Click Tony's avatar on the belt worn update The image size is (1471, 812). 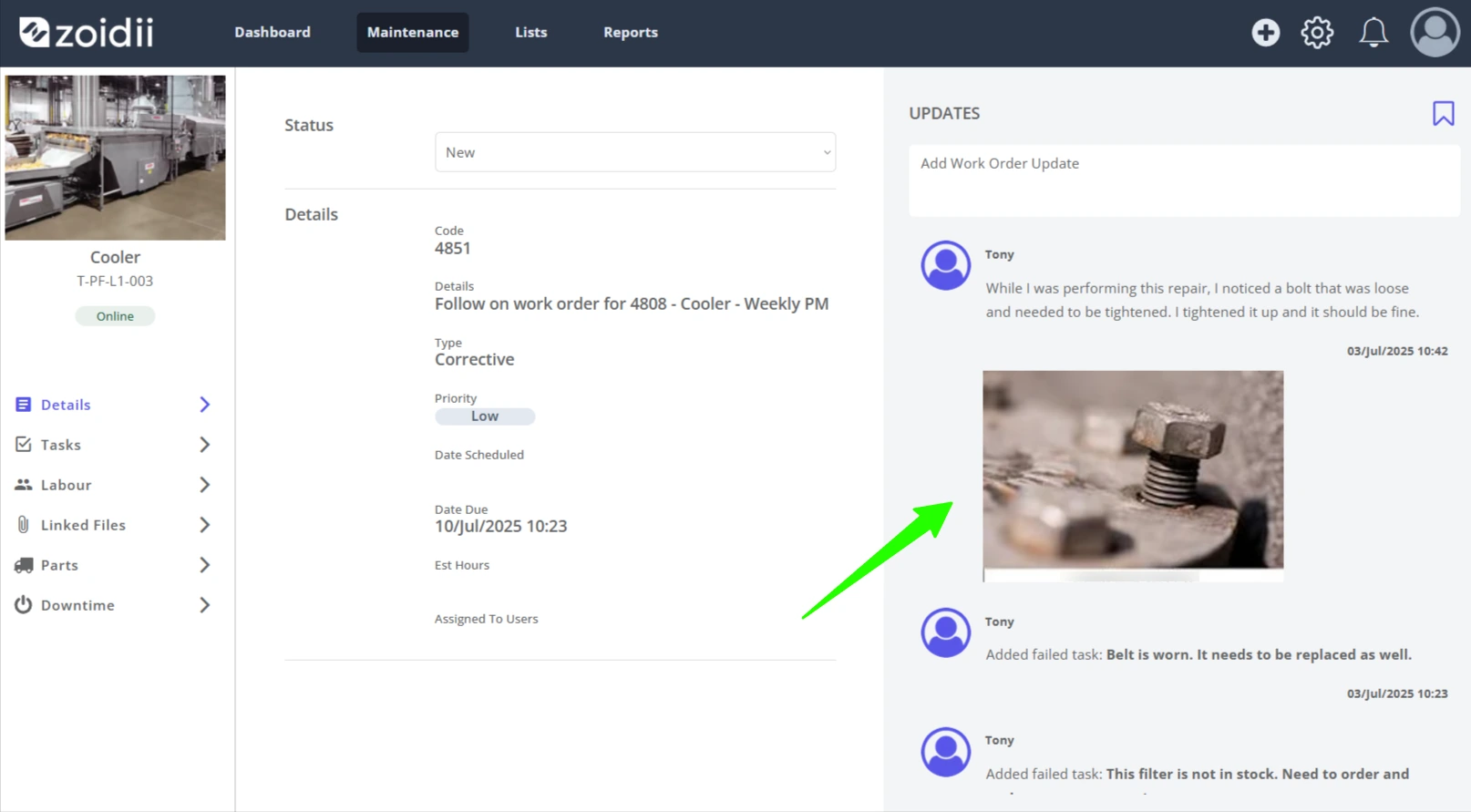pyautogui.click(x=946, y=633)
